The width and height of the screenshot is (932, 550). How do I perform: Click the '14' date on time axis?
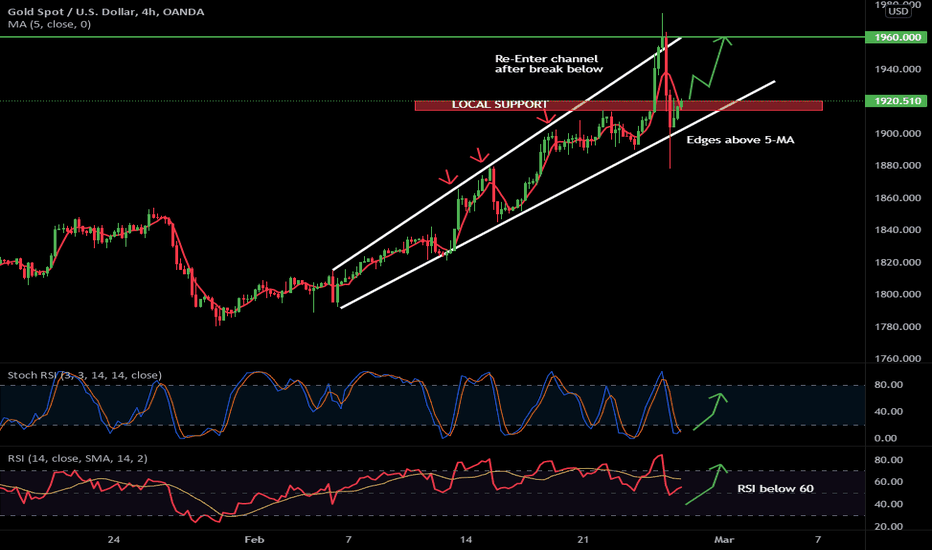[x=466, y=540]
